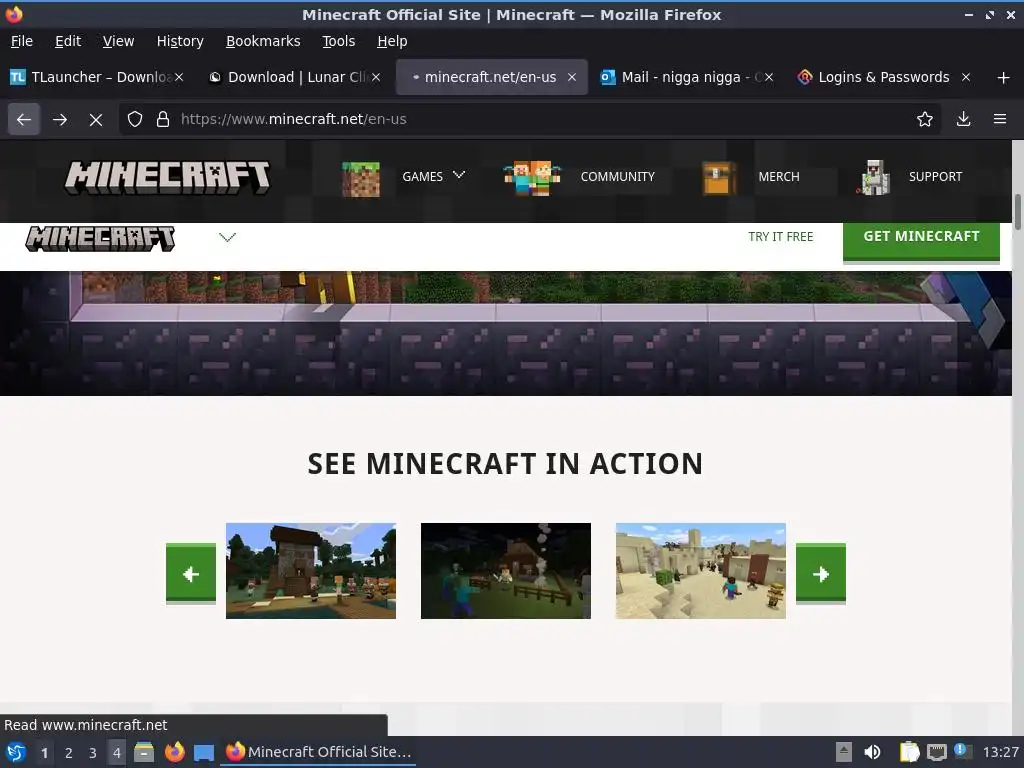Close the TLauncher tab
Screen dimensions: 1024x768
(179, 77)
